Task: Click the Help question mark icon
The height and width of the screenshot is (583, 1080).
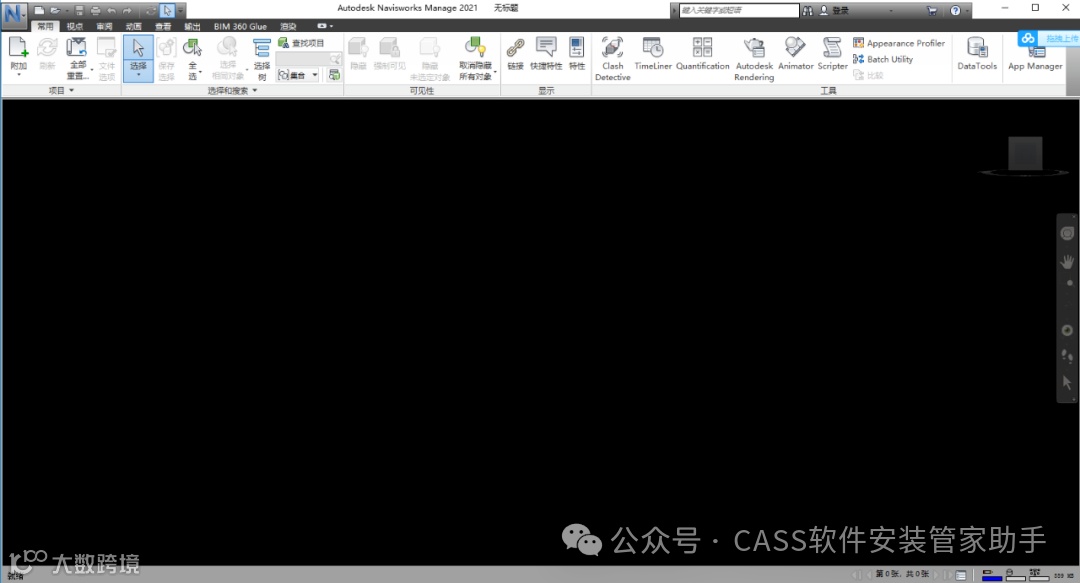Action: (x=955, y=10)
